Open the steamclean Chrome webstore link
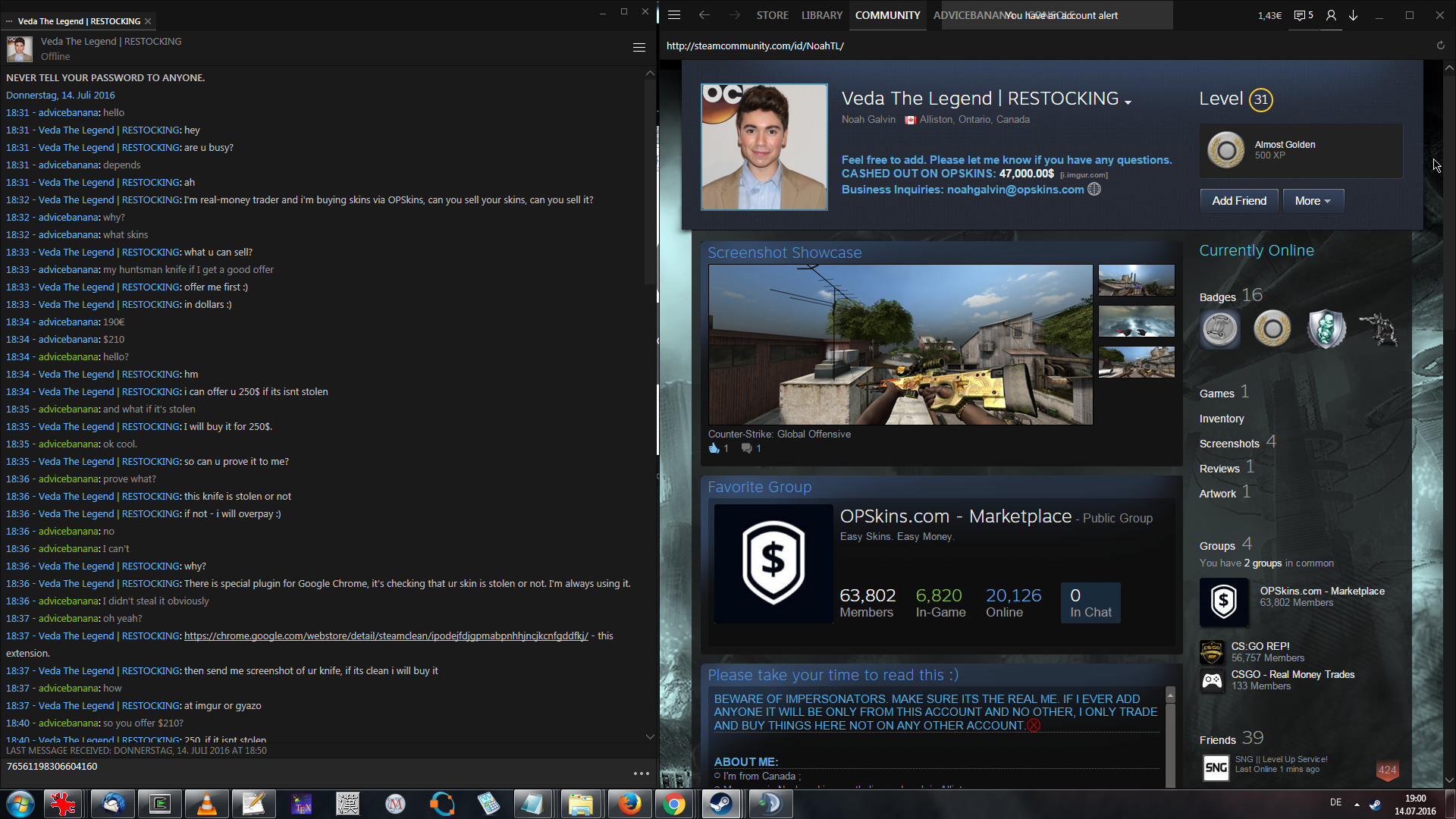Screen dimensions: 1456x819 pyautogui.click(x=386, y=635)
